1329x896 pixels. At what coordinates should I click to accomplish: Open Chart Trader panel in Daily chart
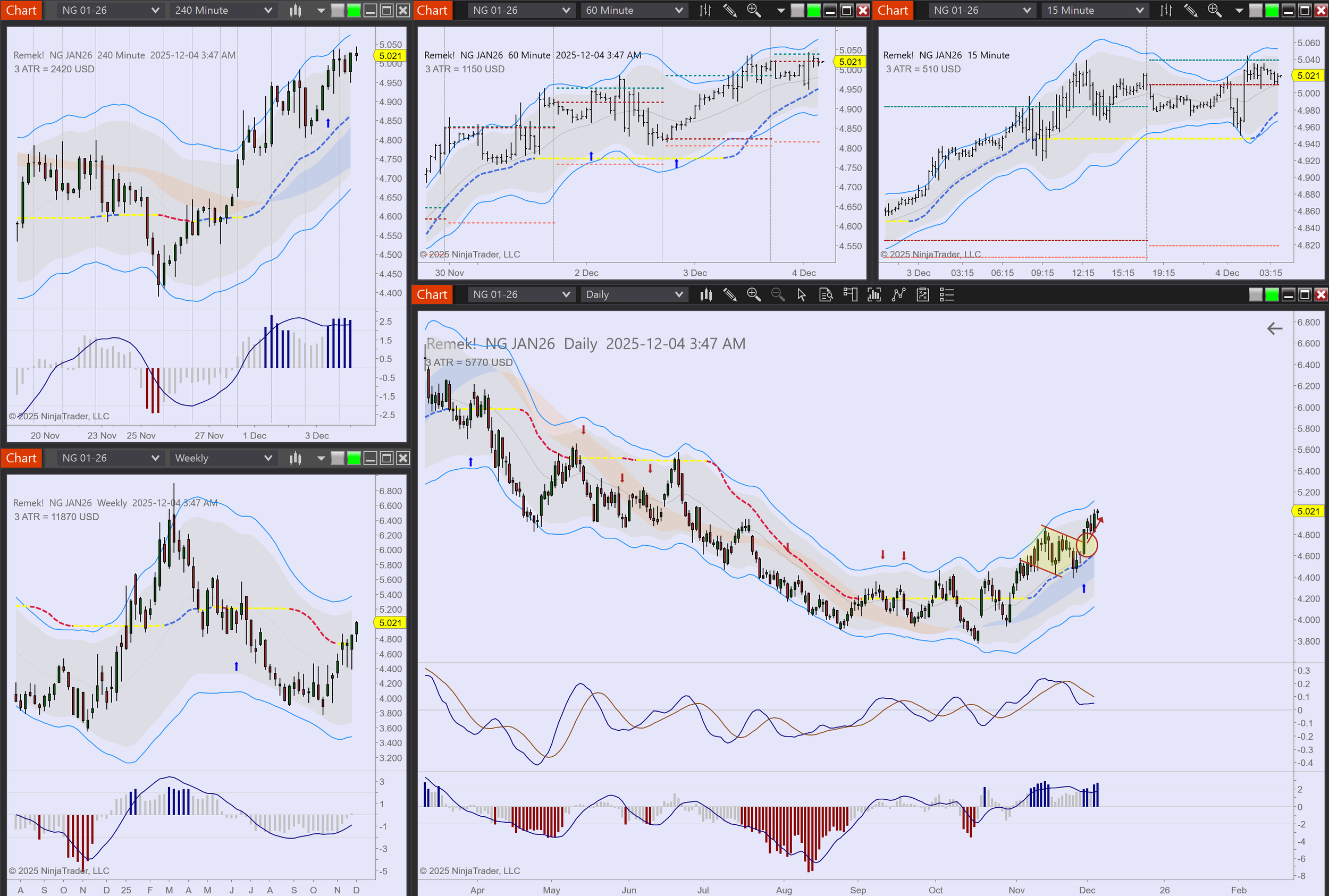tap(850, 294)
